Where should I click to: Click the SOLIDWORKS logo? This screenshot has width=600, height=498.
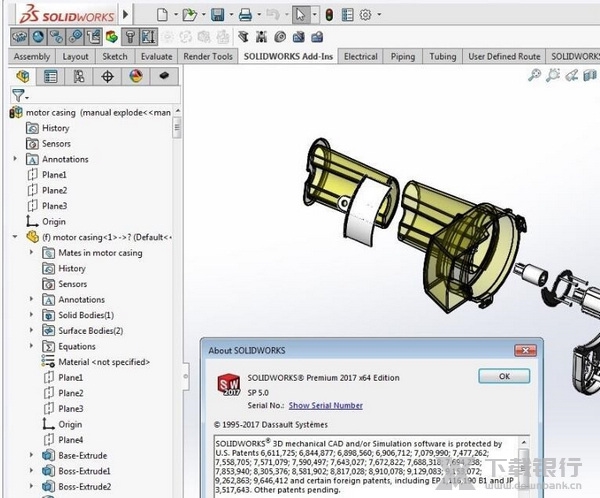(67, 15)
